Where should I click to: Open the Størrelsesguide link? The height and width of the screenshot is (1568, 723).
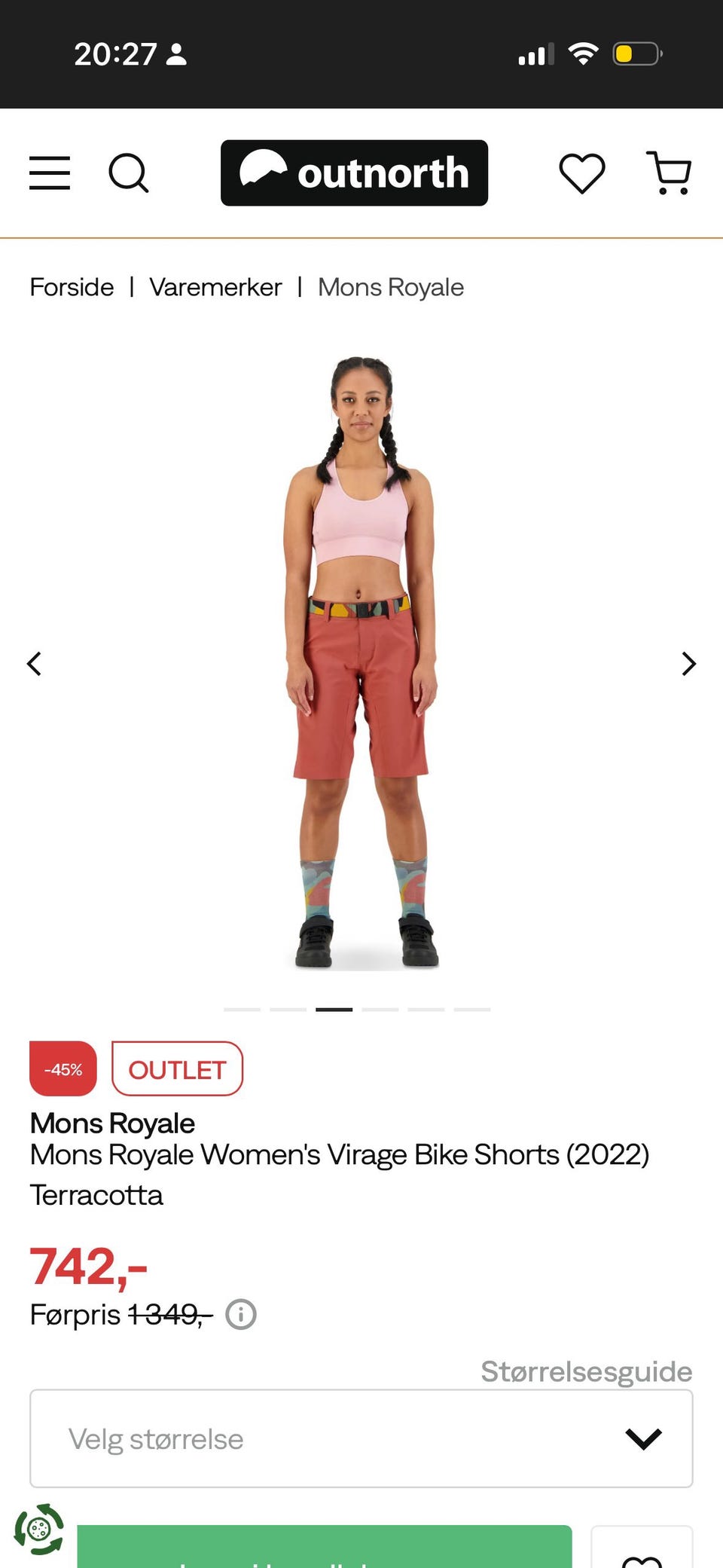(587, 1371)
